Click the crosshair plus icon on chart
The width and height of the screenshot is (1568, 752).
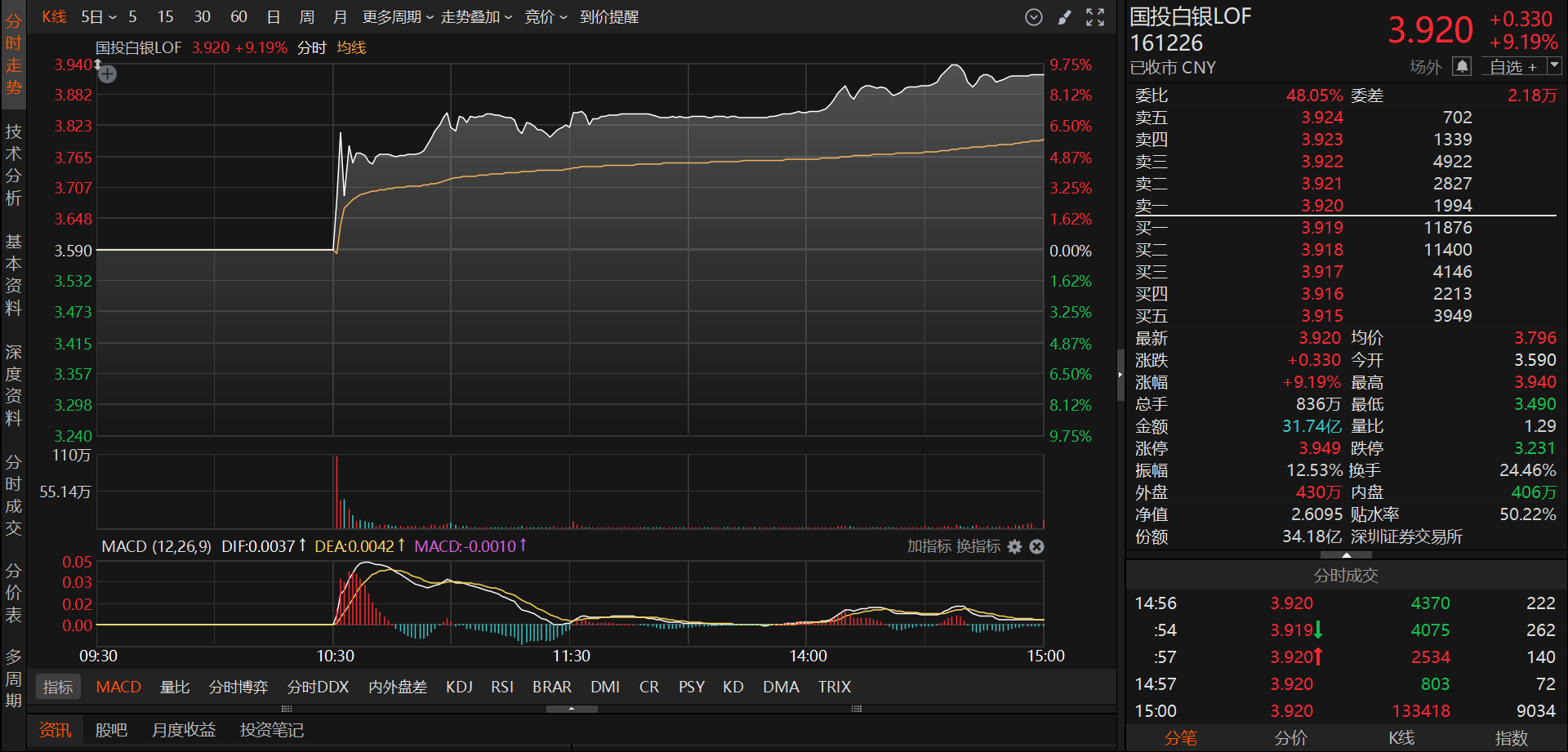tap(108, 74)
